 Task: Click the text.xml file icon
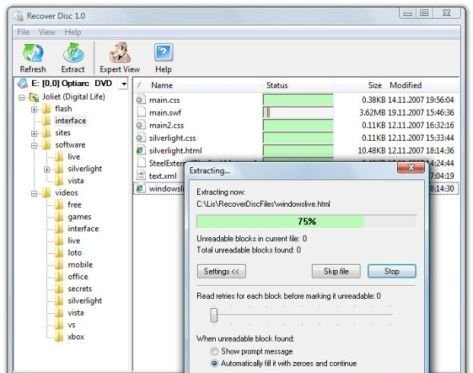click(141, 176)
